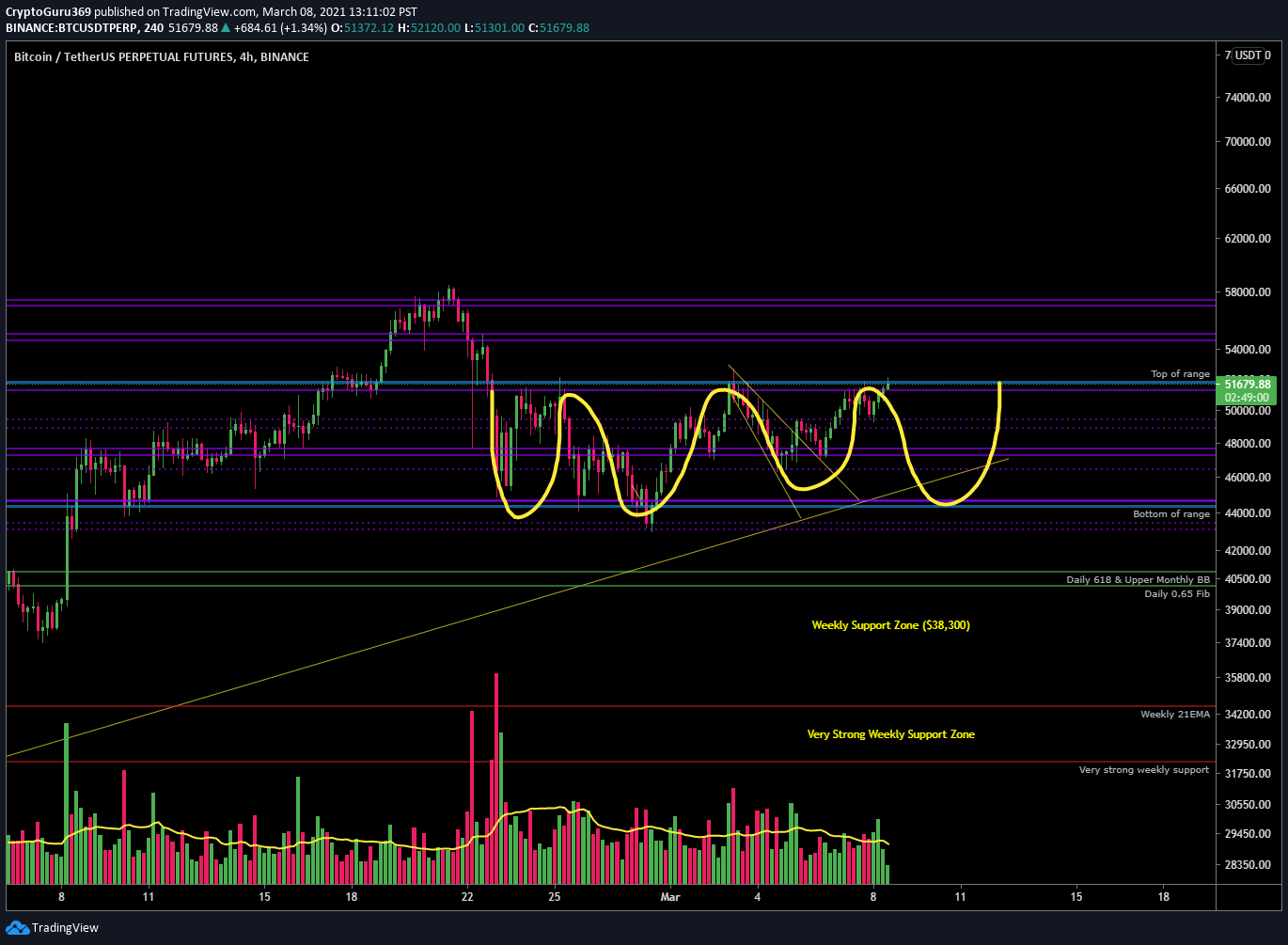Viewport: 1288px width, 945px height.
Task: Click the candle countdown 02:49:00
Action: [1245, 398]
